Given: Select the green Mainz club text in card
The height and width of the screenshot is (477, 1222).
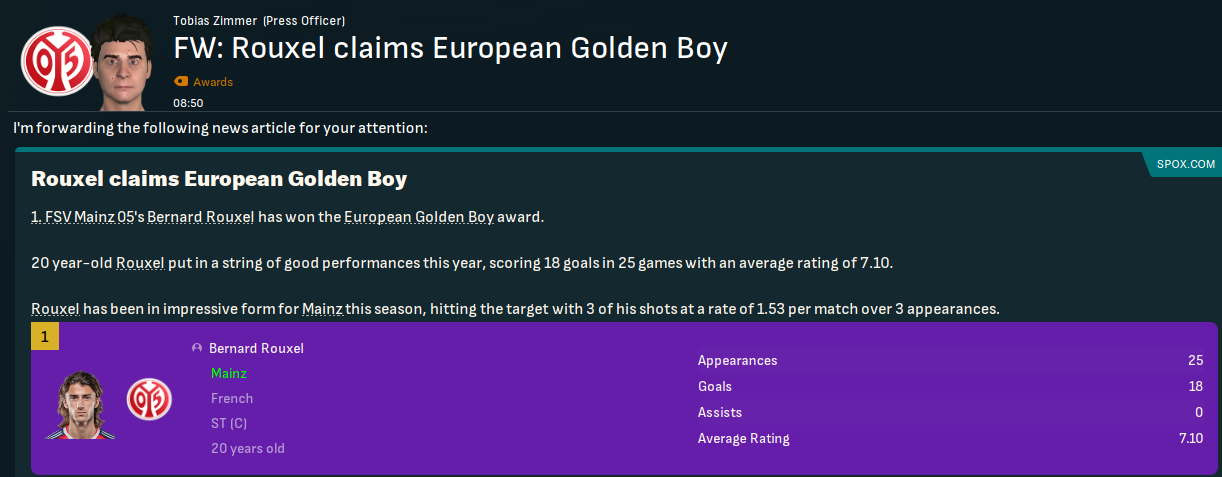Looking at the screenshot, I should (x=228, y=373).
